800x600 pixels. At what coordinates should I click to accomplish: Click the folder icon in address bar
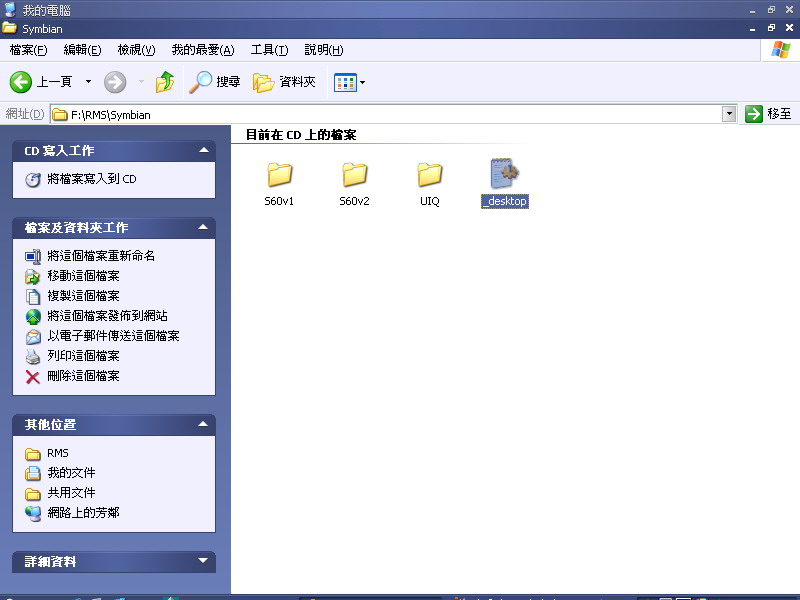point(60,115)
